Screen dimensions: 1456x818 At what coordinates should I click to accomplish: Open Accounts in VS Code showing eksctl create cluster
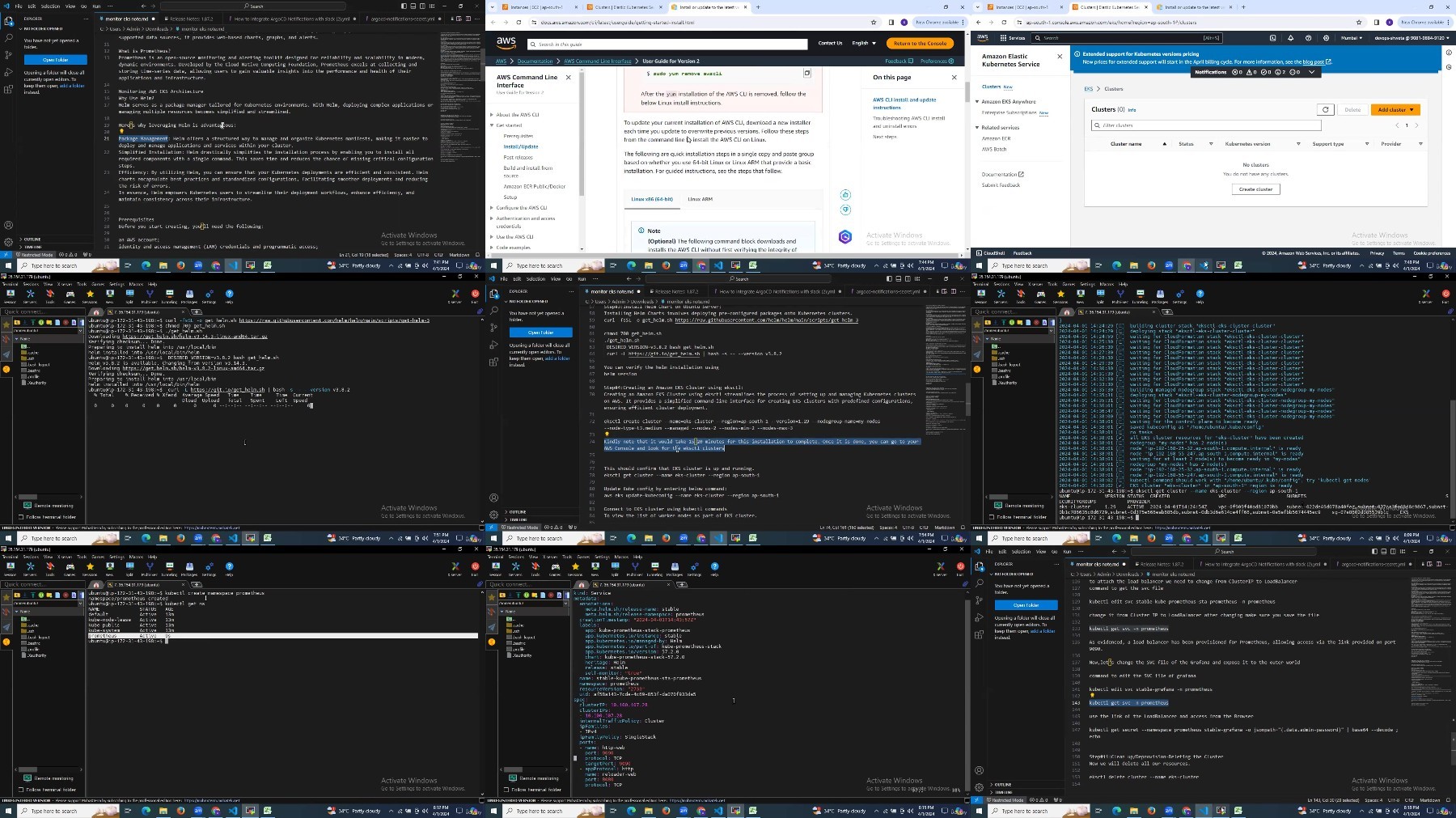(493, 498)
